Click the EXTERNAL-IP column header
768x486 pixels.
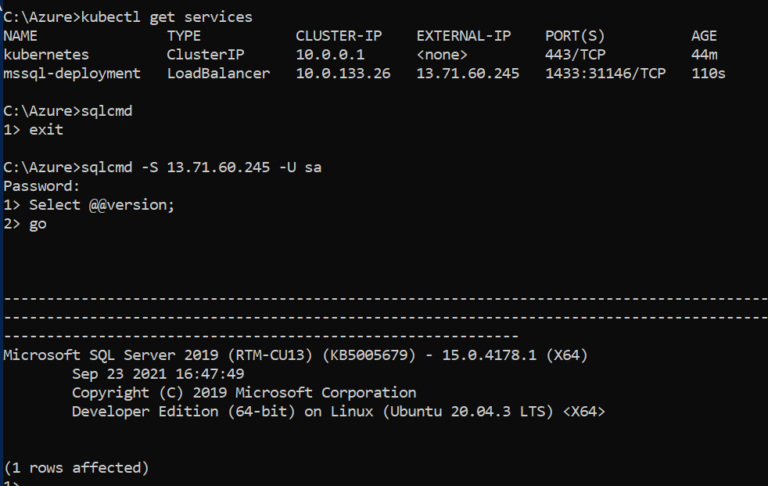click(x=463, y=36)
